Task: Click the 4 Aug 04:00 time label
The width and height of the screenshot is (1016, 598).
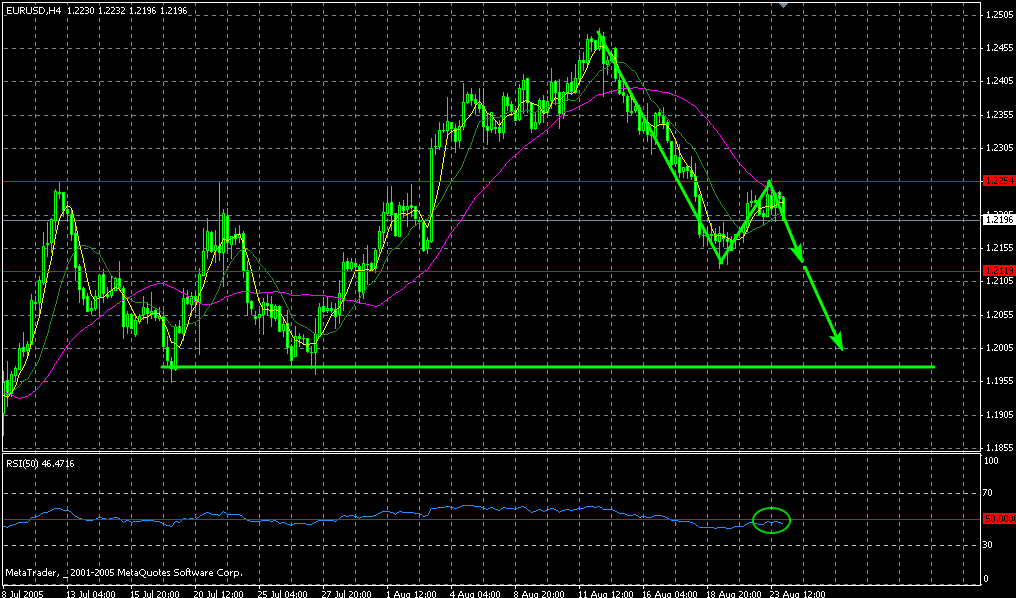Action: pyautogui.click(x=475, y=593)
